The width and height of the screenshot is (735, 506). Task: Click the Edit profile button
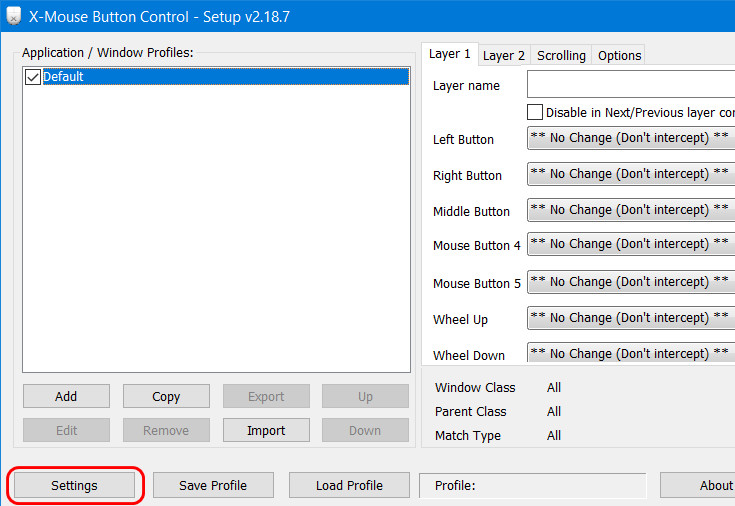pyautogui.click(x=66, y=430)
